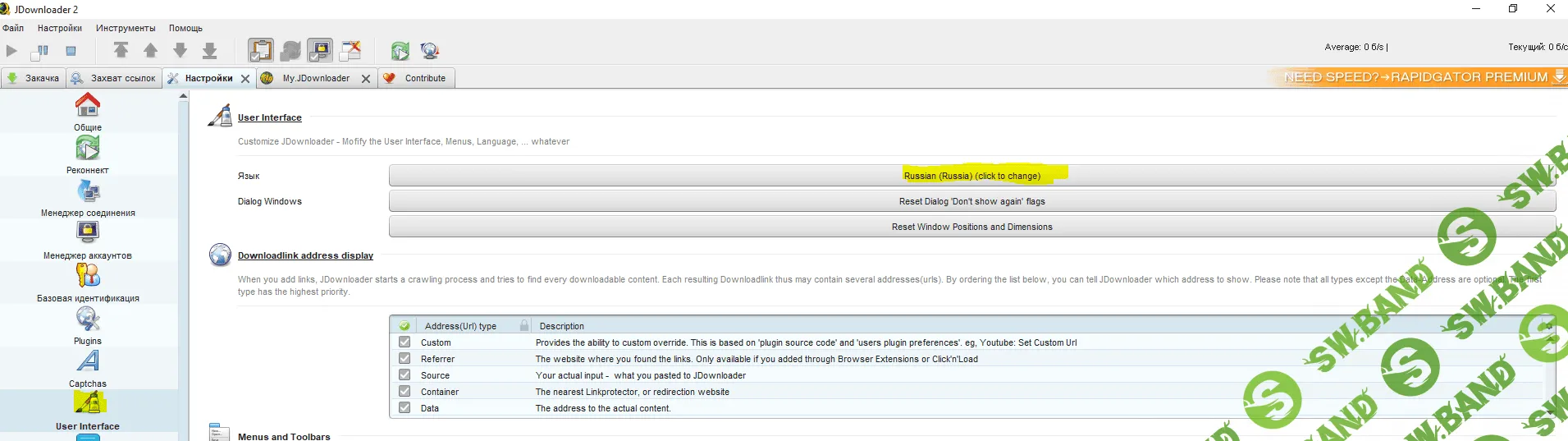
Task: Open the Настройки menu in the menu bar
Action: pyautogui.click(x=59, y=28)
